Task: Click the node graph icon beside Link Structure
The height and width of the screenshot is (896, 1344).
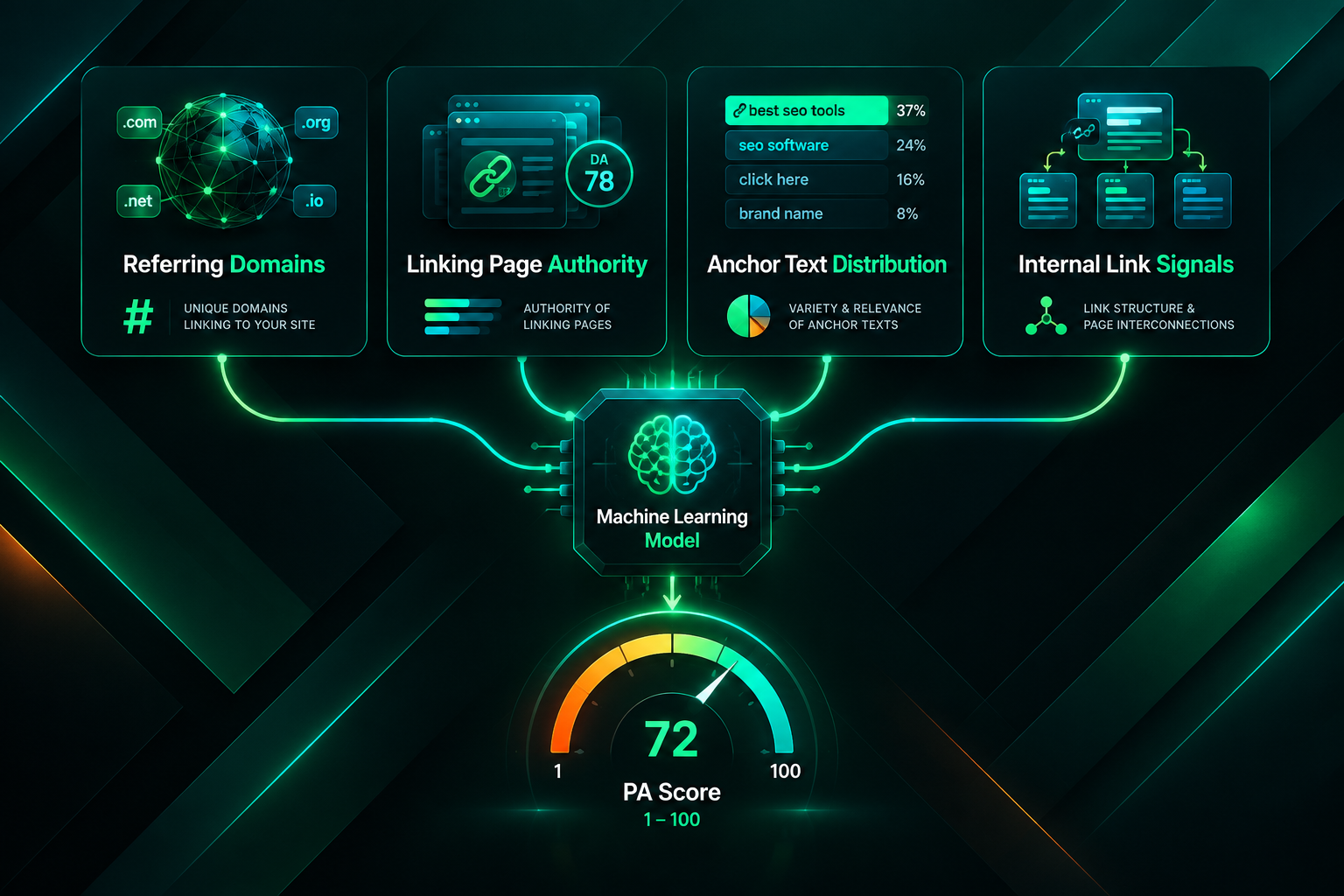Action: (1046, 316)
